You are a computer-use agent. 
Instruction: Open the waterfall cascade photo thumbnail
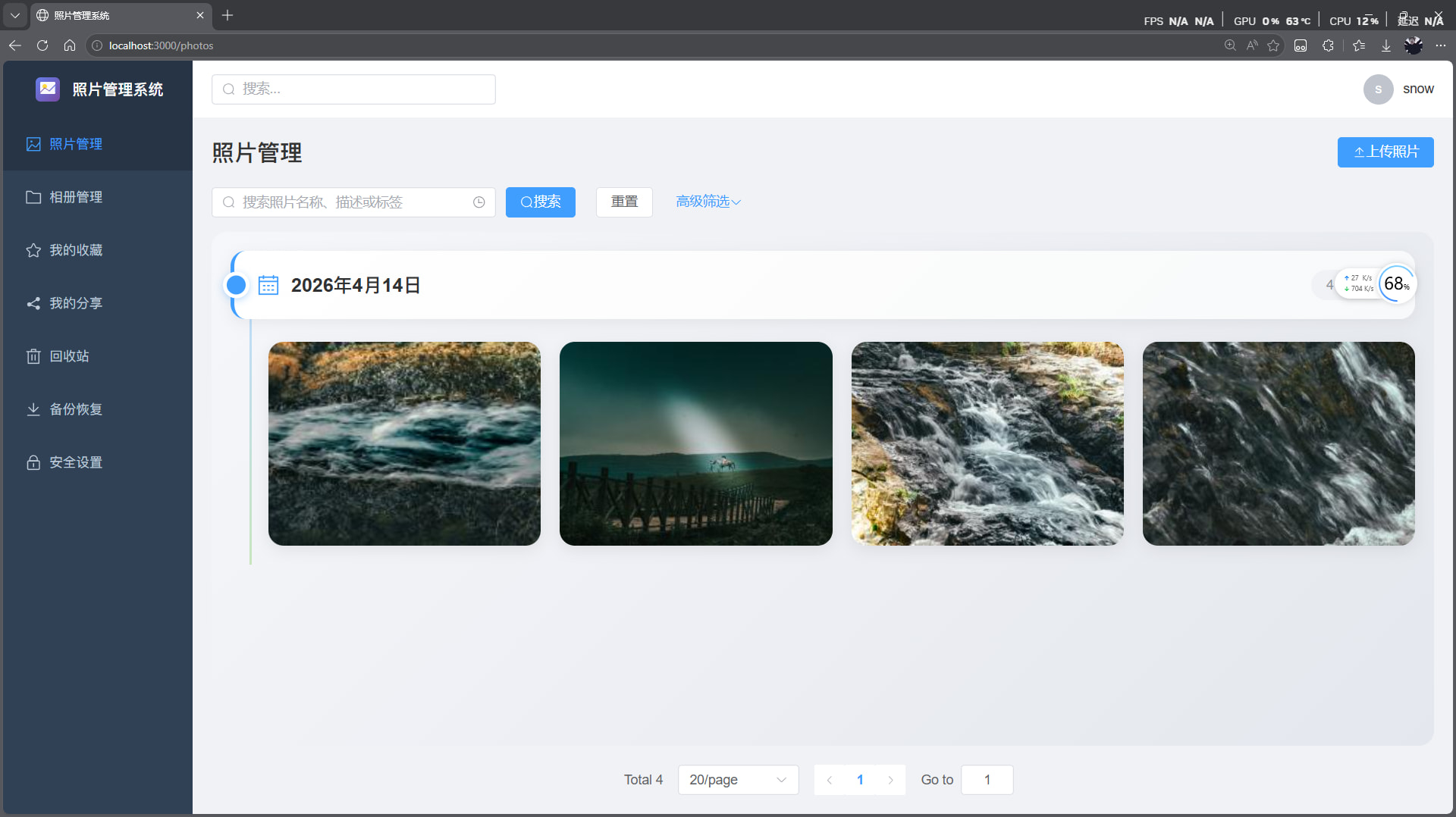(987, 443)
